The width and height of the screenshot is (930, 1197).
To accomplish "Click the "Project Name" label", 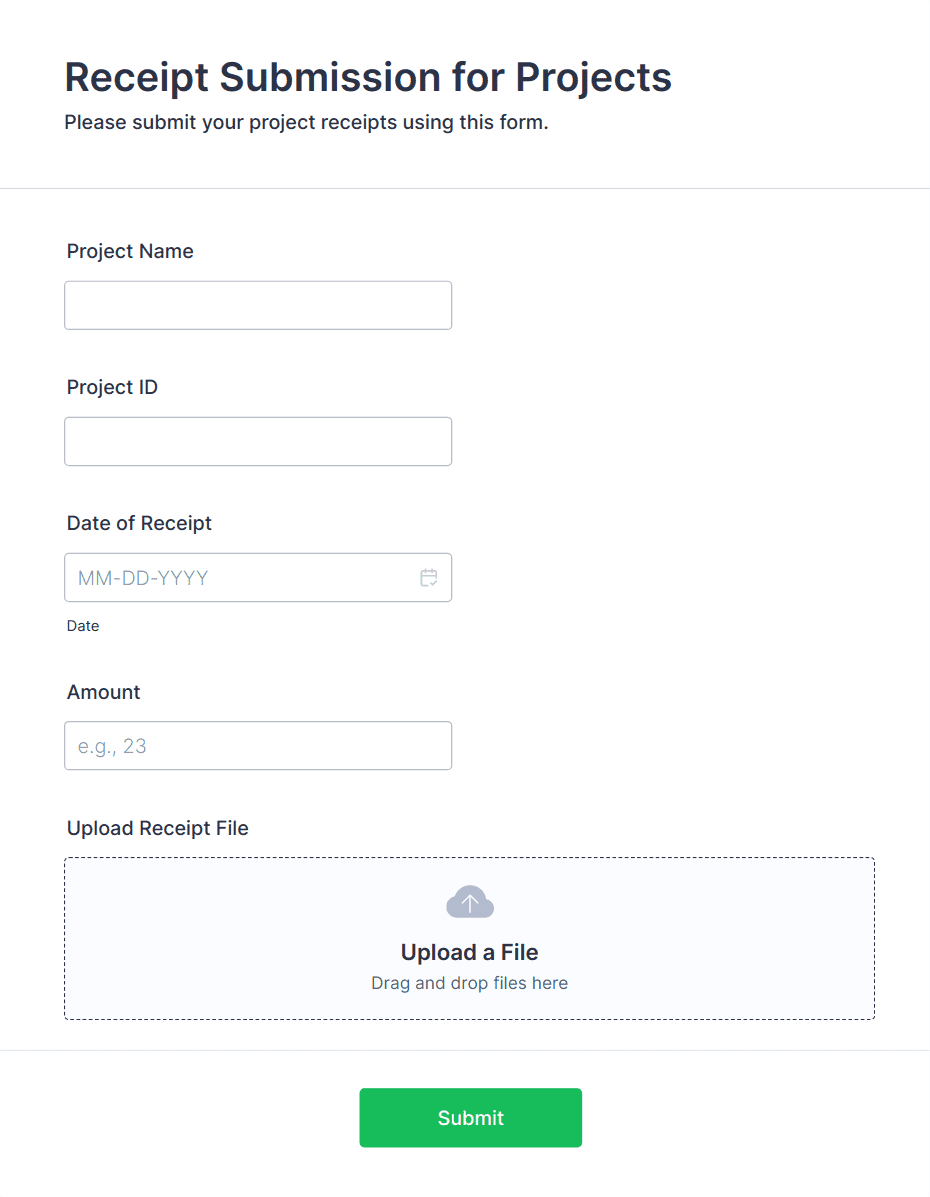I will (130, 251).
